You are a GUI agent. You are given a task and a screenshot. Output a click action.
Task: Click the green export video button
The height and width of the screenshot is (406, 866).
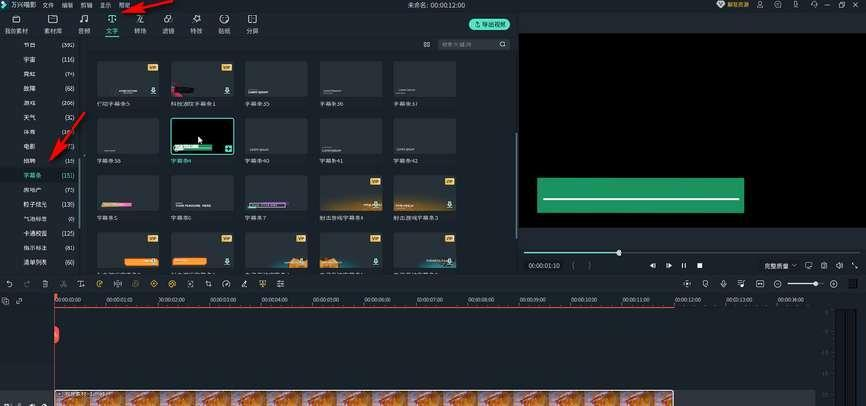pos(489,25)
